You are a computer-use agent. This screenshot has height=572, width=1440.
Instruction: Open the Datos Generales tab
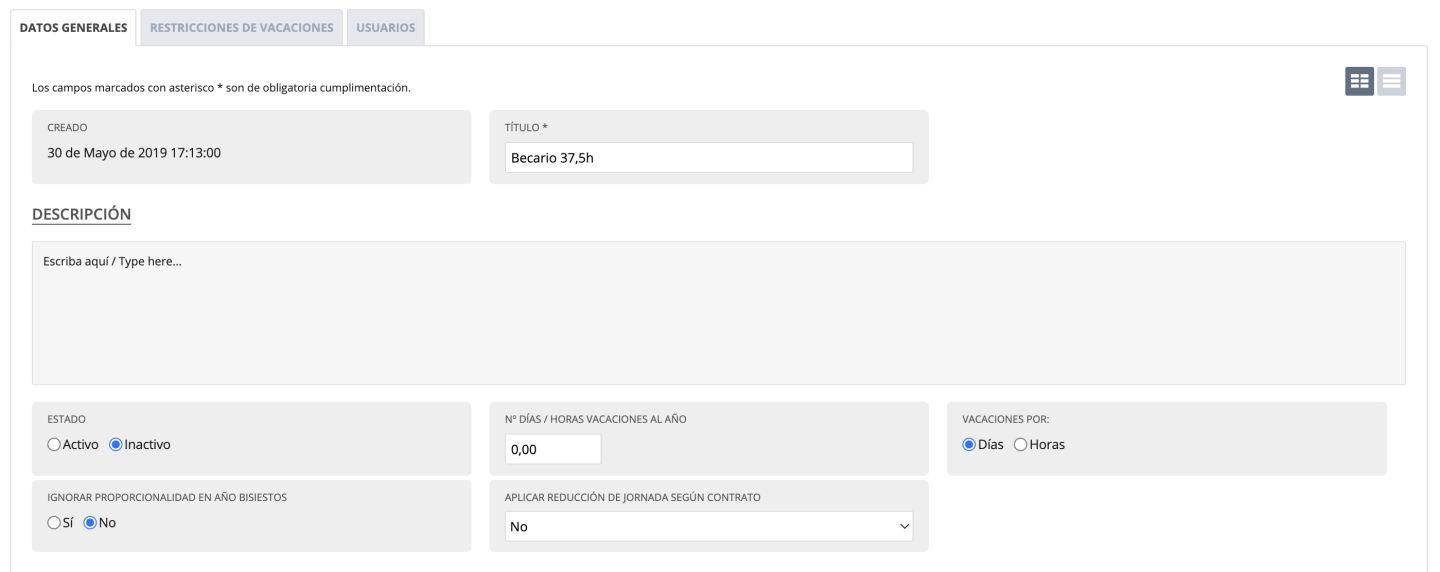(x=73, y=28)
